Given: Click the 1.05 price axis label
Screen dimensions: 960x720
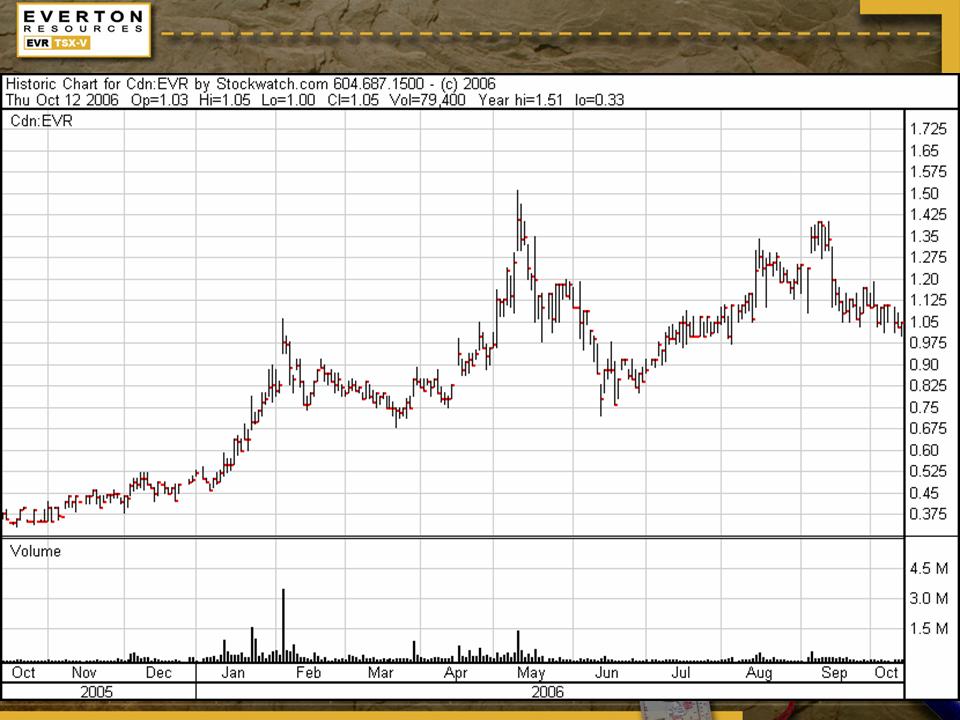Looking at the screenshot, I should (x=924, y=322).
